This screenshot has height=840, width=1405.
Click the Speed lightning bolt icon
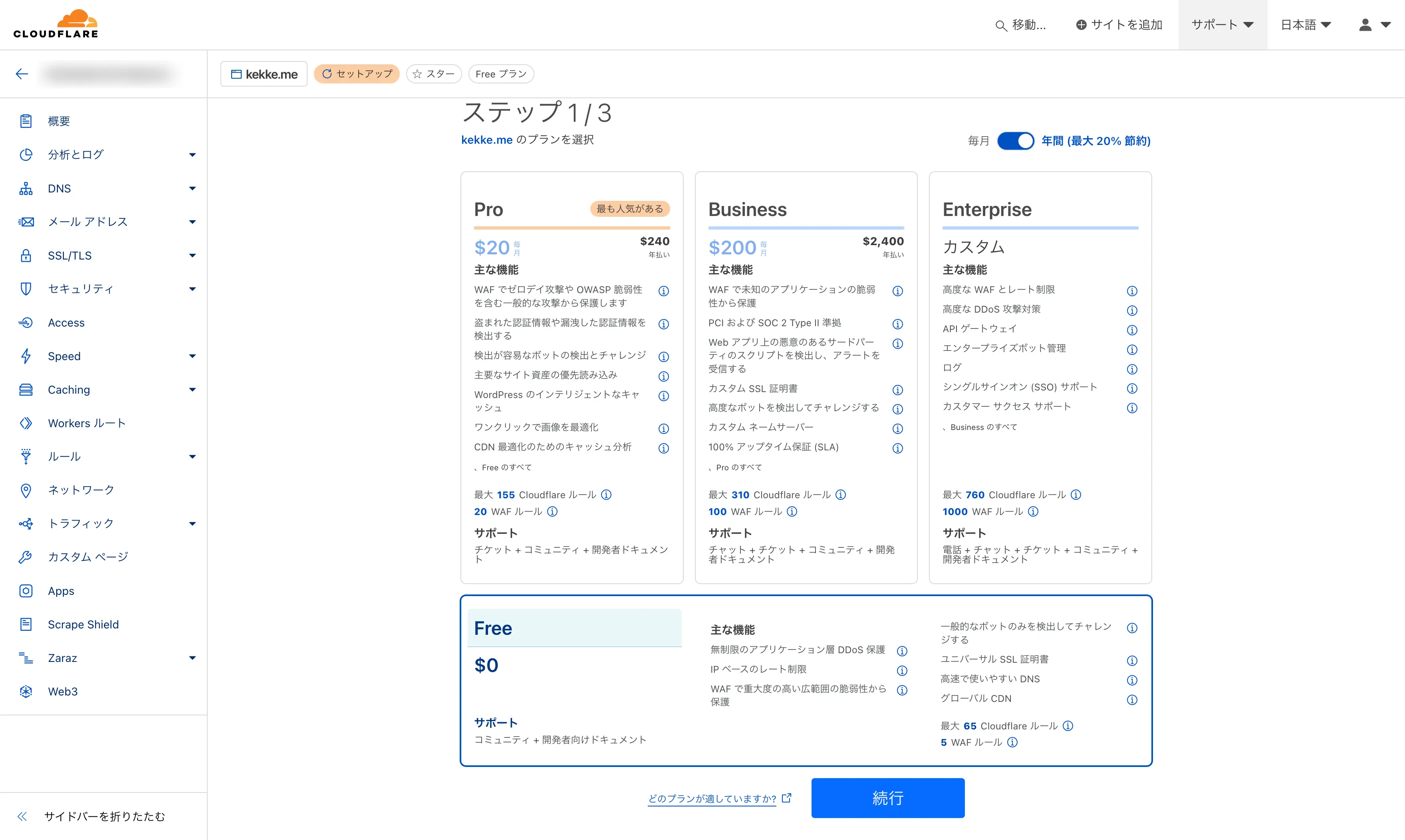tap(26, 356)
